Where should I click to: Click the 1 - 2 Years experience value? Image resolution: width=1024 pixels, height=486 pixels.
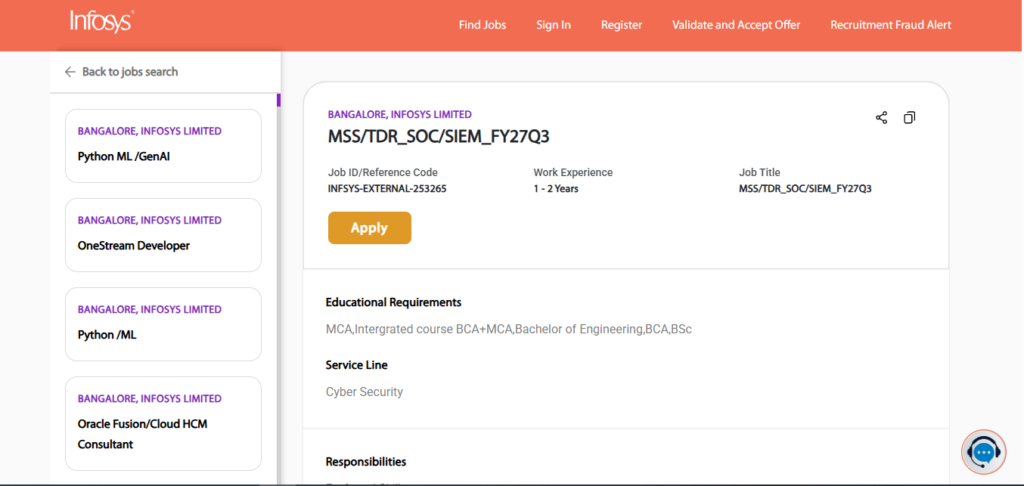click(556, 189)
